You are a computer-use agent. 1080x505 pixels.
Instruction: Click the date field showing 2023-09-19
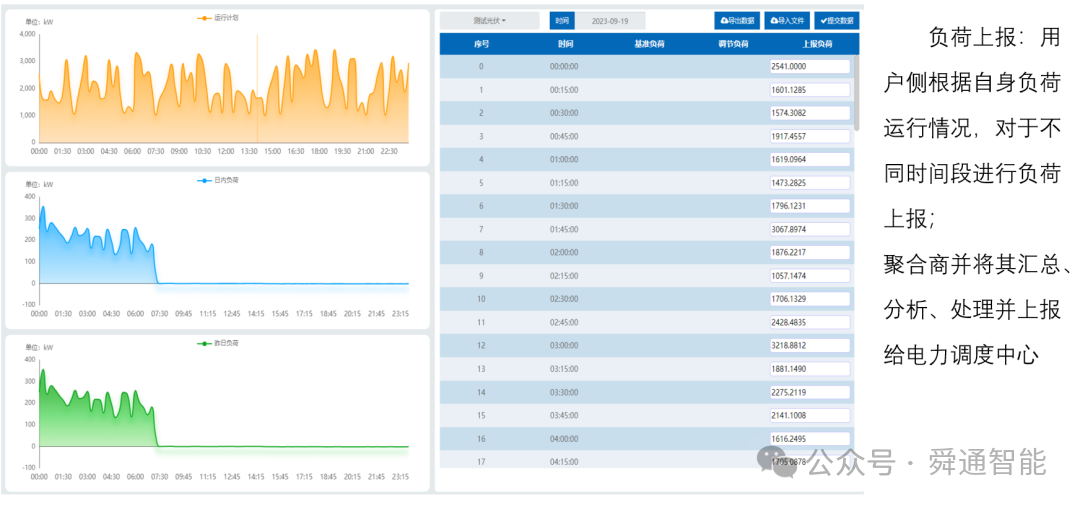[x=610, y=21]
